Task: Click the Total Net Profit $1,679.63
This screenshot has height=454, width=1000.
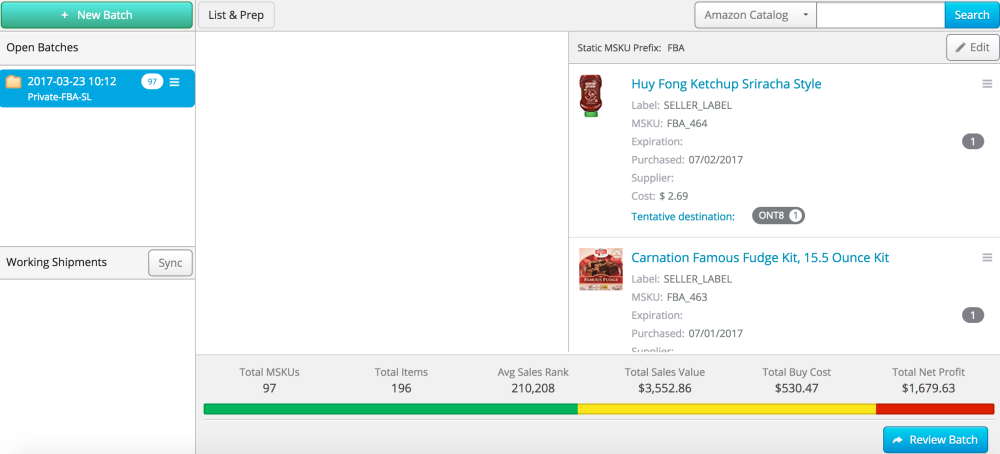Action: (x=928, y=388)
